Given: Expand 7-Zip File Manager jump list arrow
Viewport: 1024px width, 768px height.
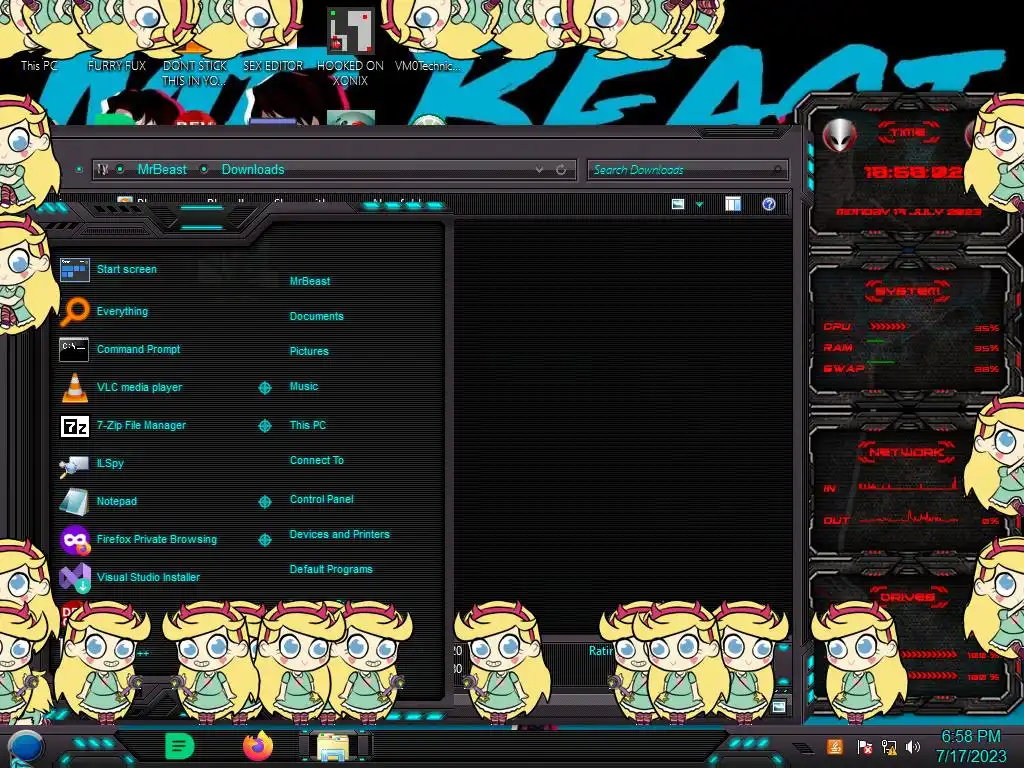Looking at the screenshot, I should pyautogui.click(x=264, y=426).
